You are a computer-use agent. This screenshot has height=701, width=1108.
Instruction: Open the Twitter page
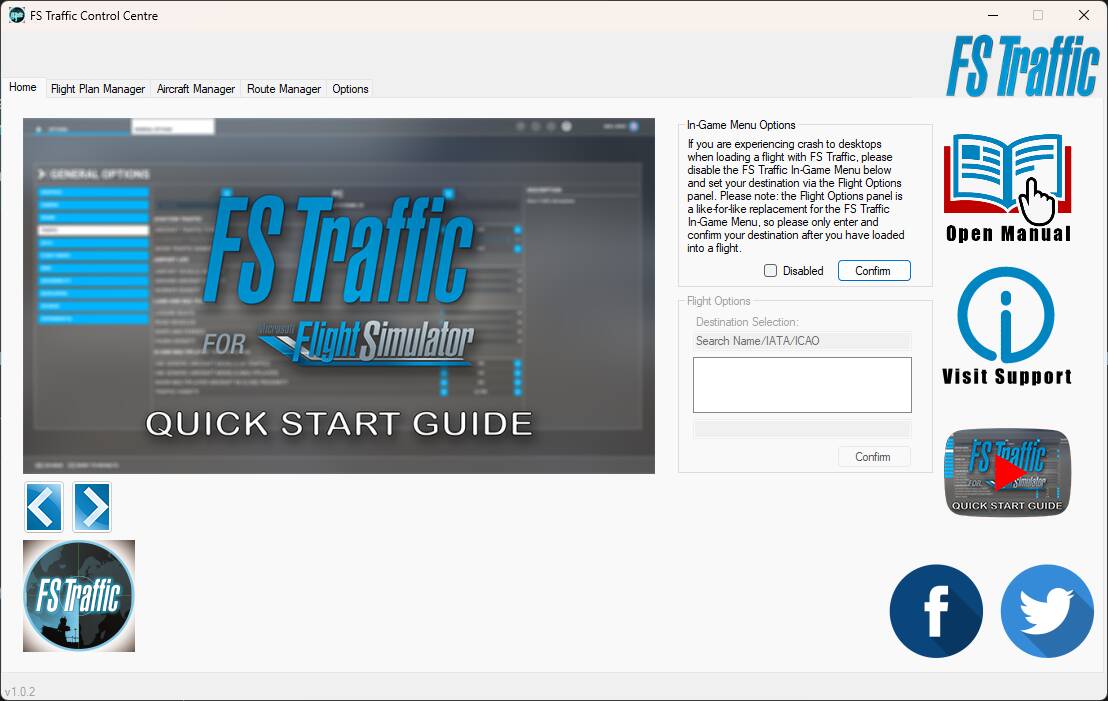pyautogui.click(x=1047, y=611)
